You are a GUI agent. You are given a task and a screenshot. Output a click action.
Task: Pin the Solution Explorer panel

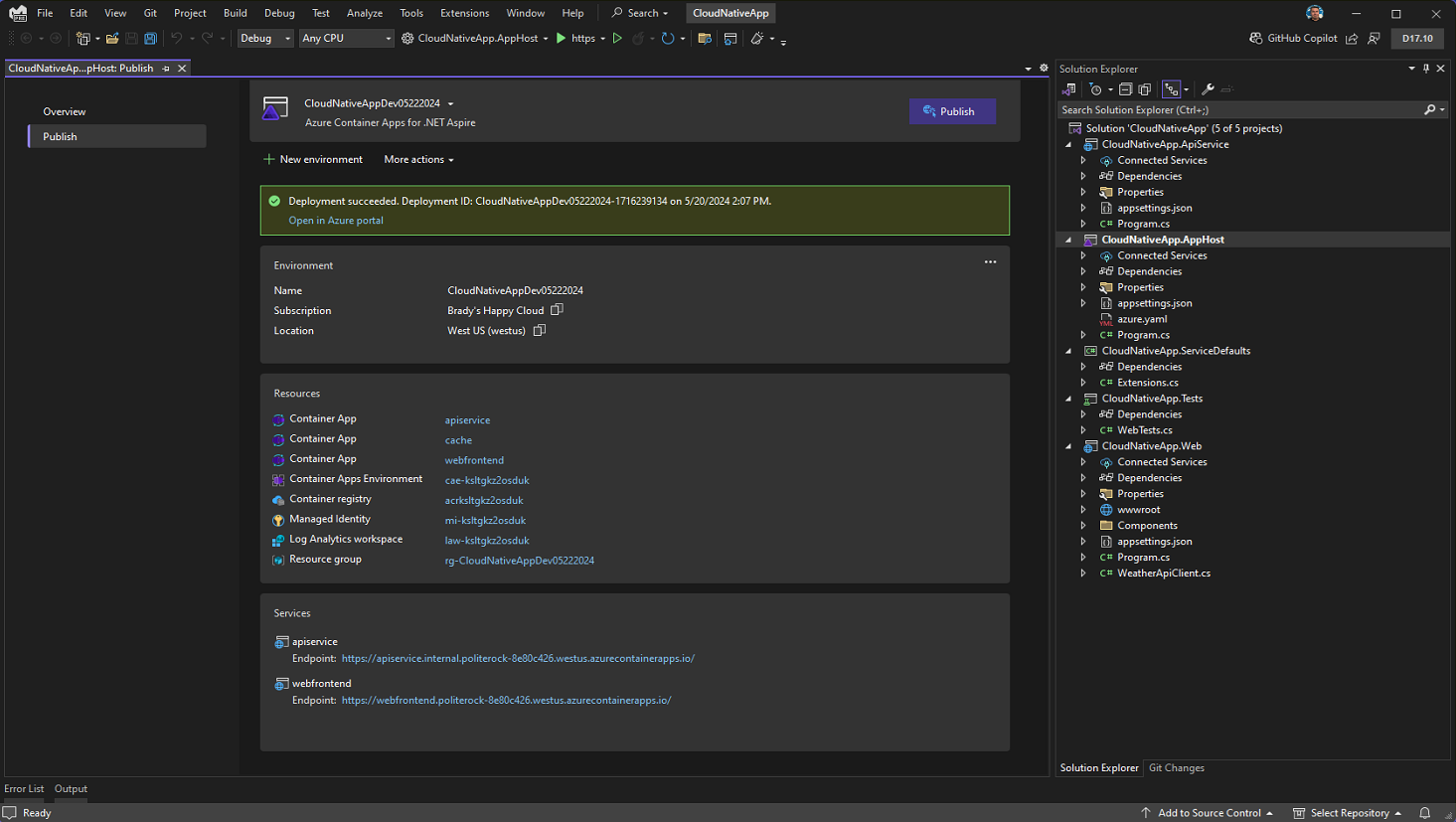tap(1426, 69)
